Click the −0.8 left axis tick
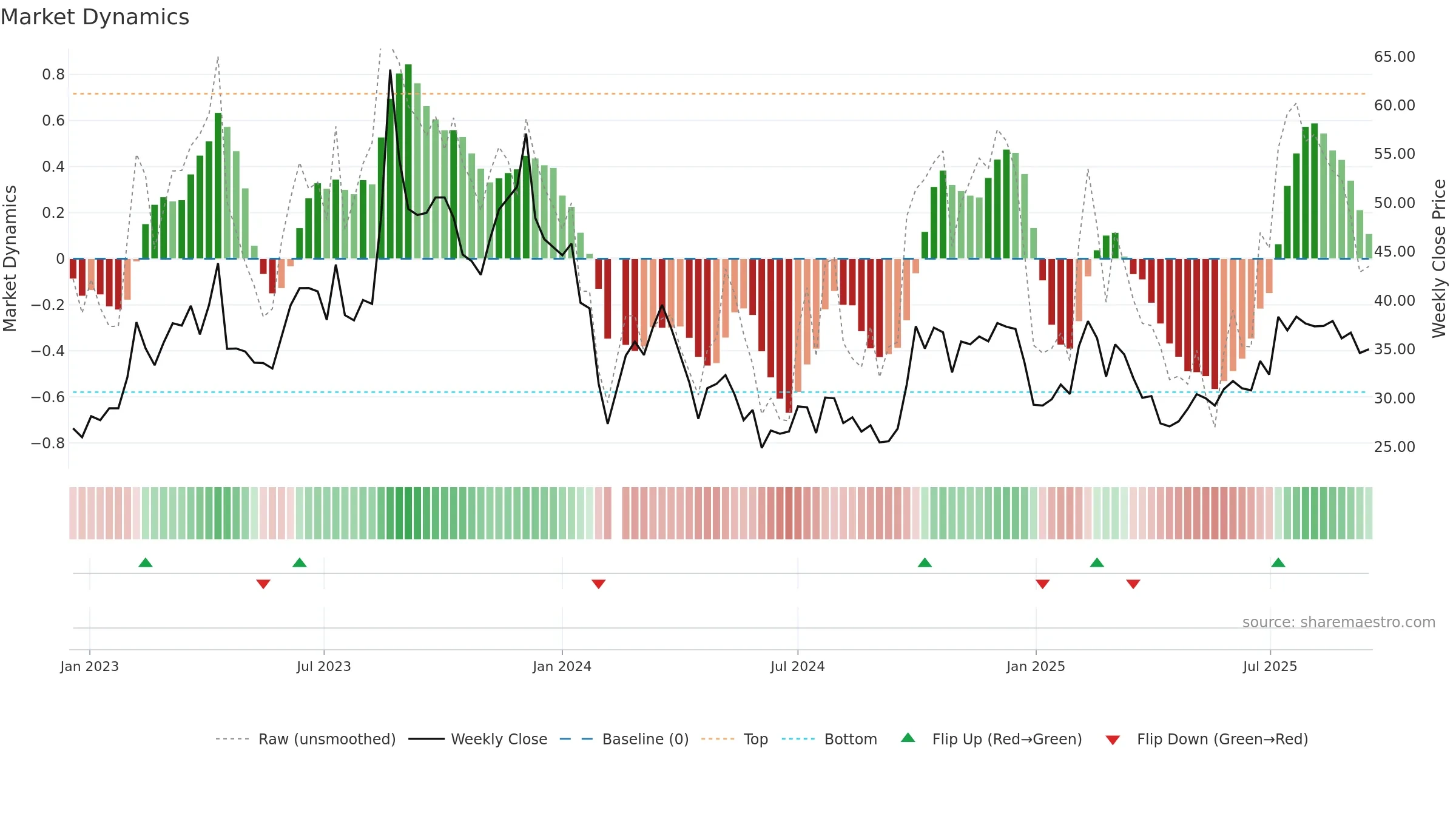 [48, 443]
